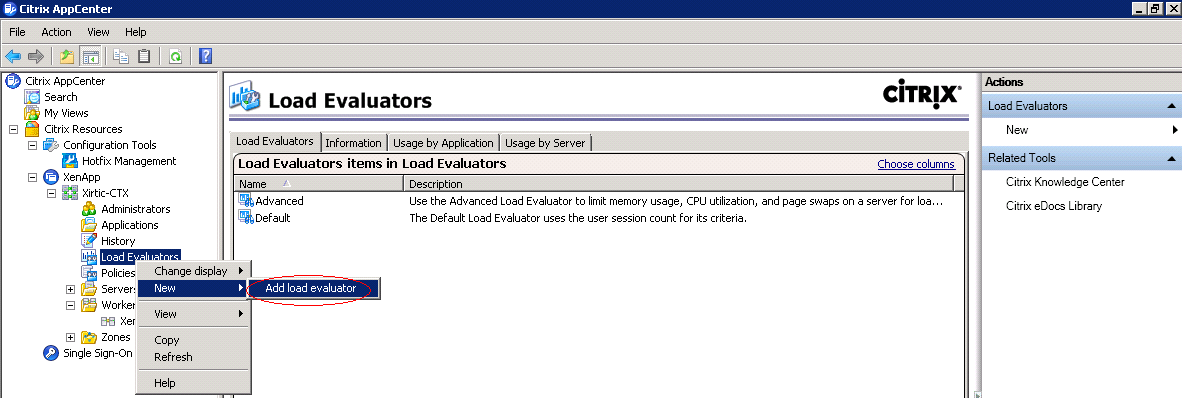Select the Load Evaluators tree node label
The image size is (1182, 398).
pos(140,257)
